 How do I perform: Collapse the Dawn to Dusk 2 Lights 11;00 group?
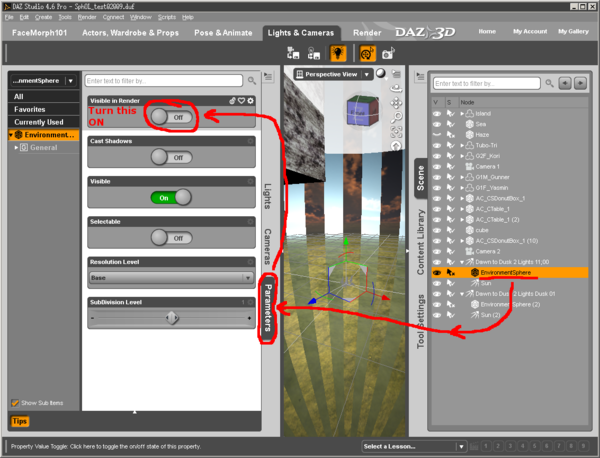click(x=462, y=262)
